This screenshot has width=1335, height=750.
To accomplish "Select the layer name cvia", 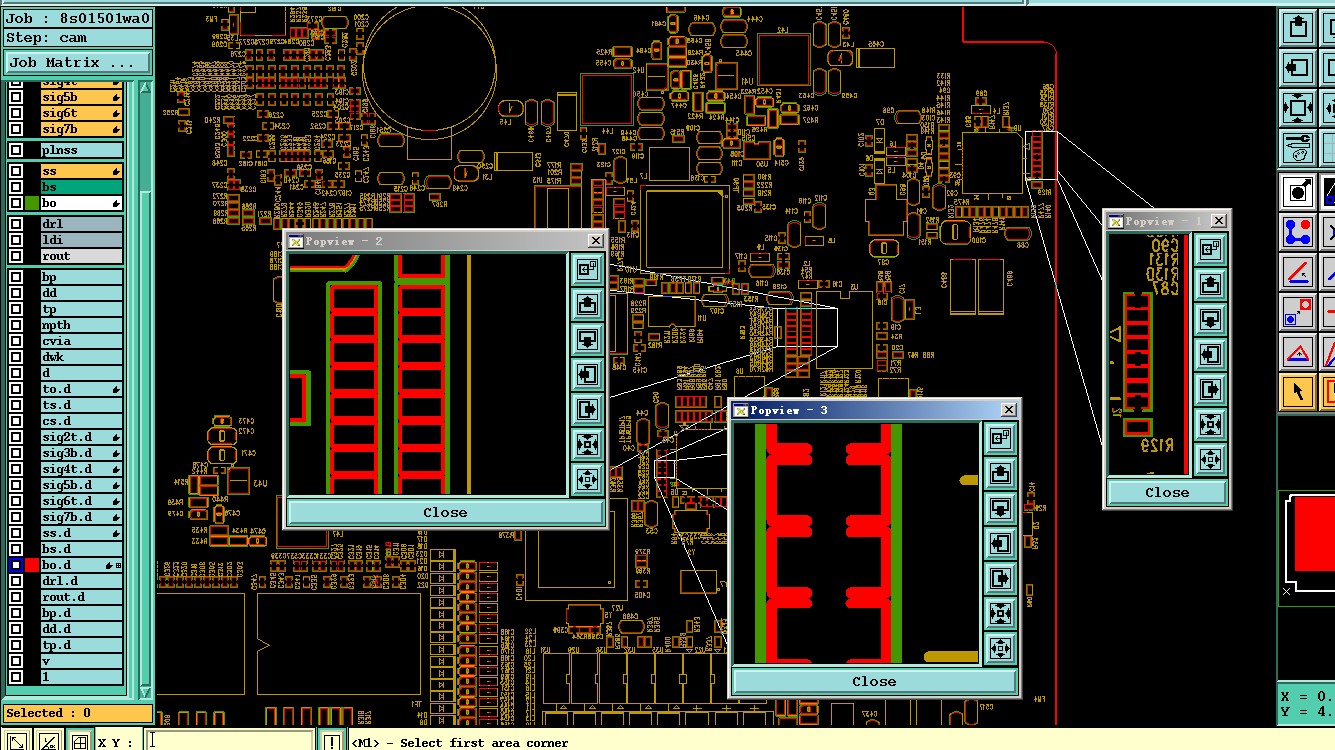I will click(81, 341).
